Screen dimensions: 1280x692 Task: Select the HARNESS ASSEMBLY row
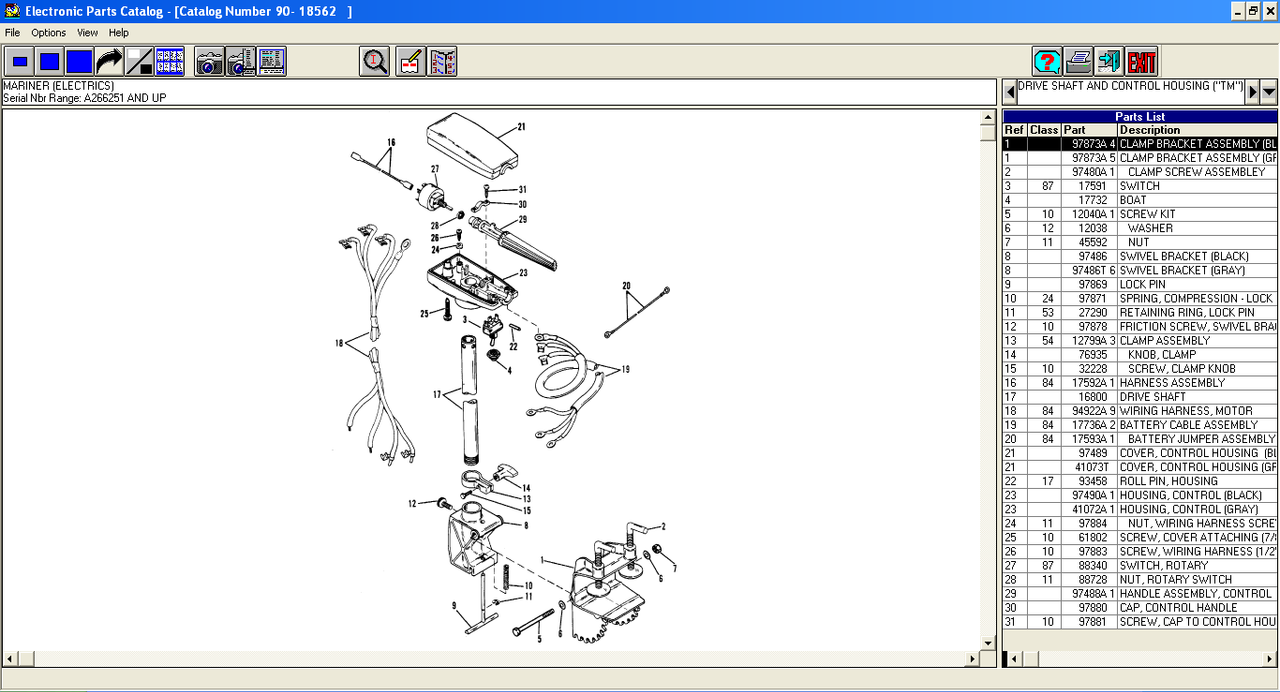click(1140, 382)
